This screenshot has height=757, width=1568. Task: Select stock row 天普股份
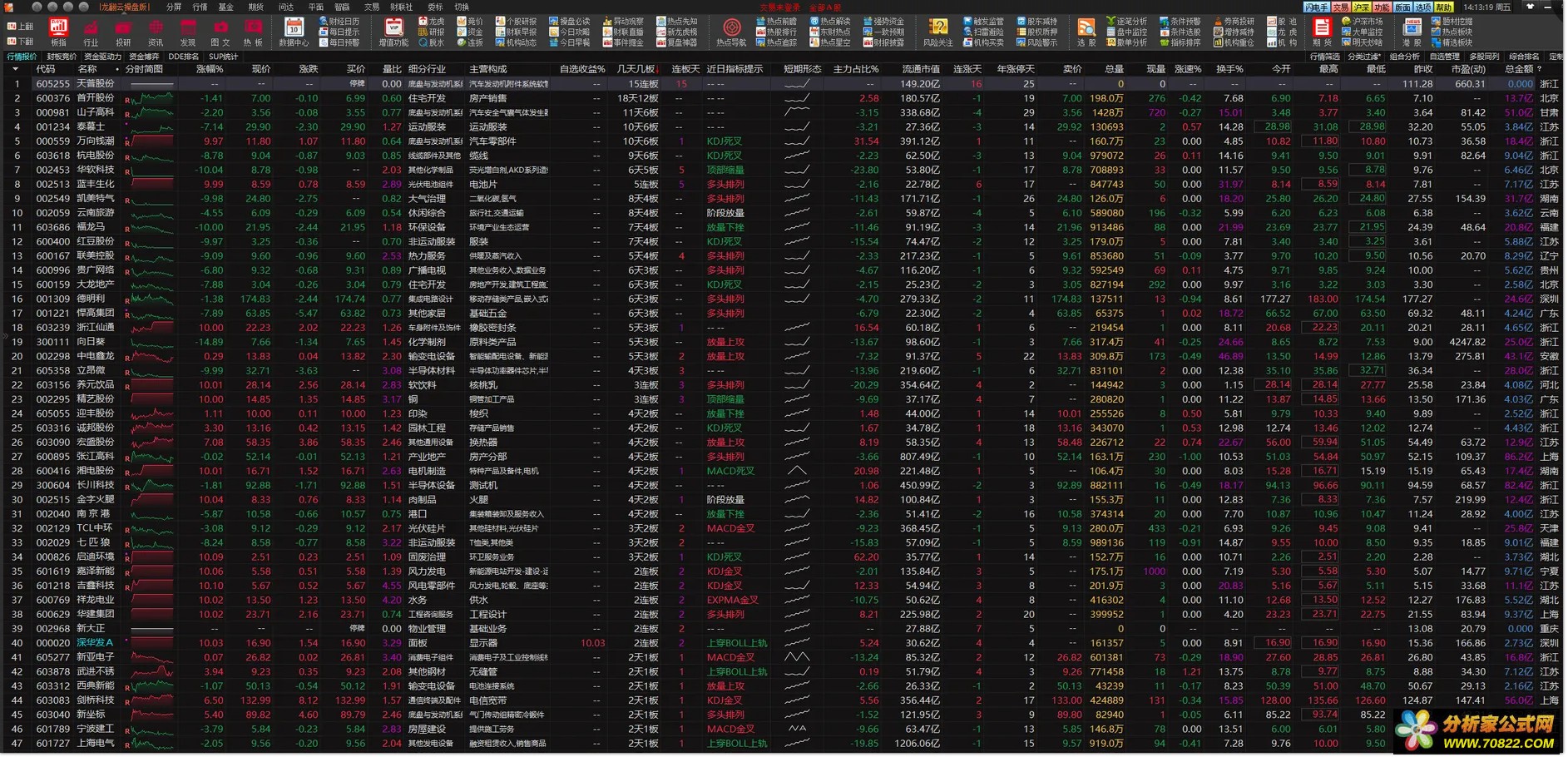(x=782, y=84)
